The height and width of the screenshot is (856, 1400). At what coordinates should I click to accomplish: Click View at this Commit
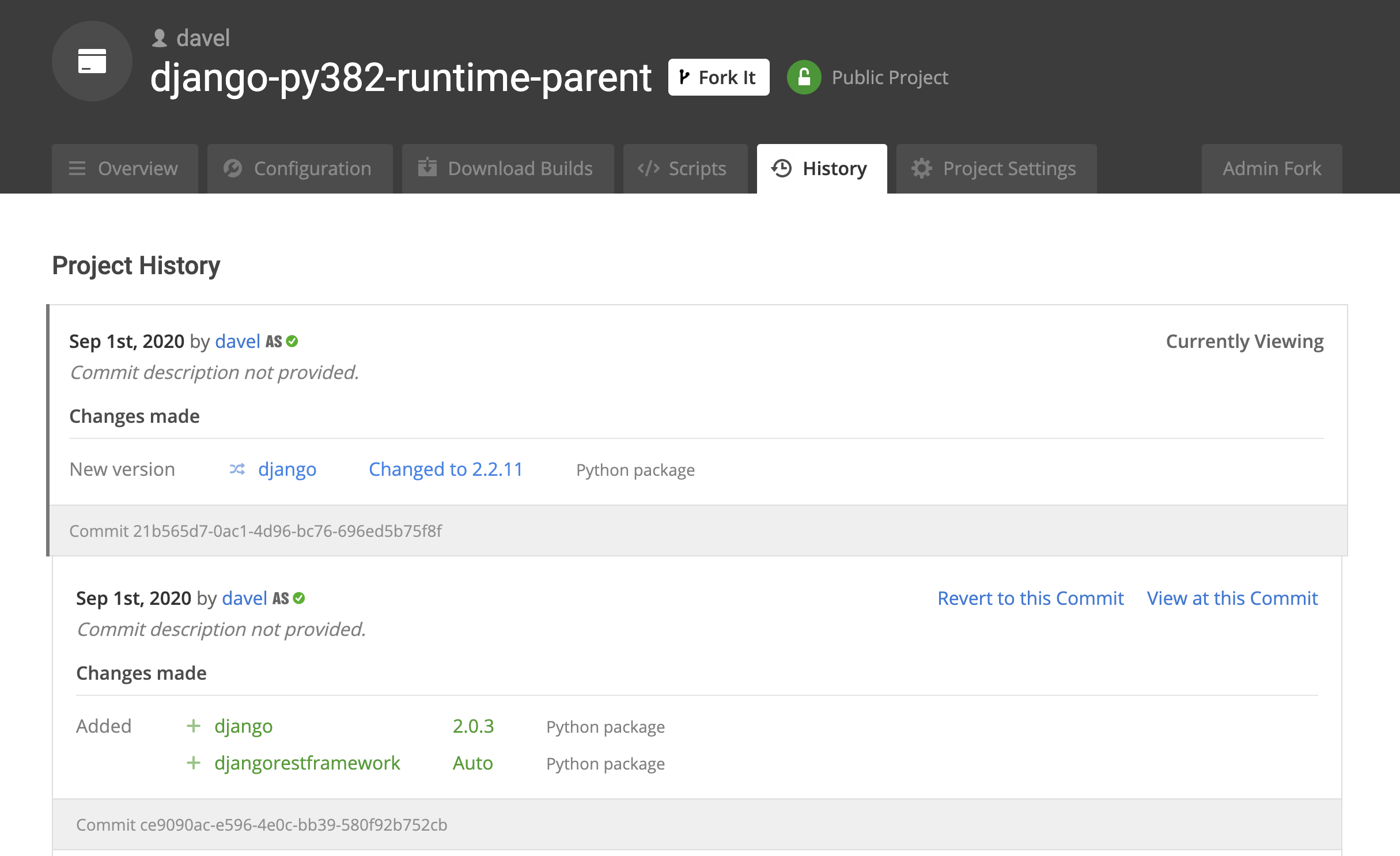click(x=1232, y=598)
